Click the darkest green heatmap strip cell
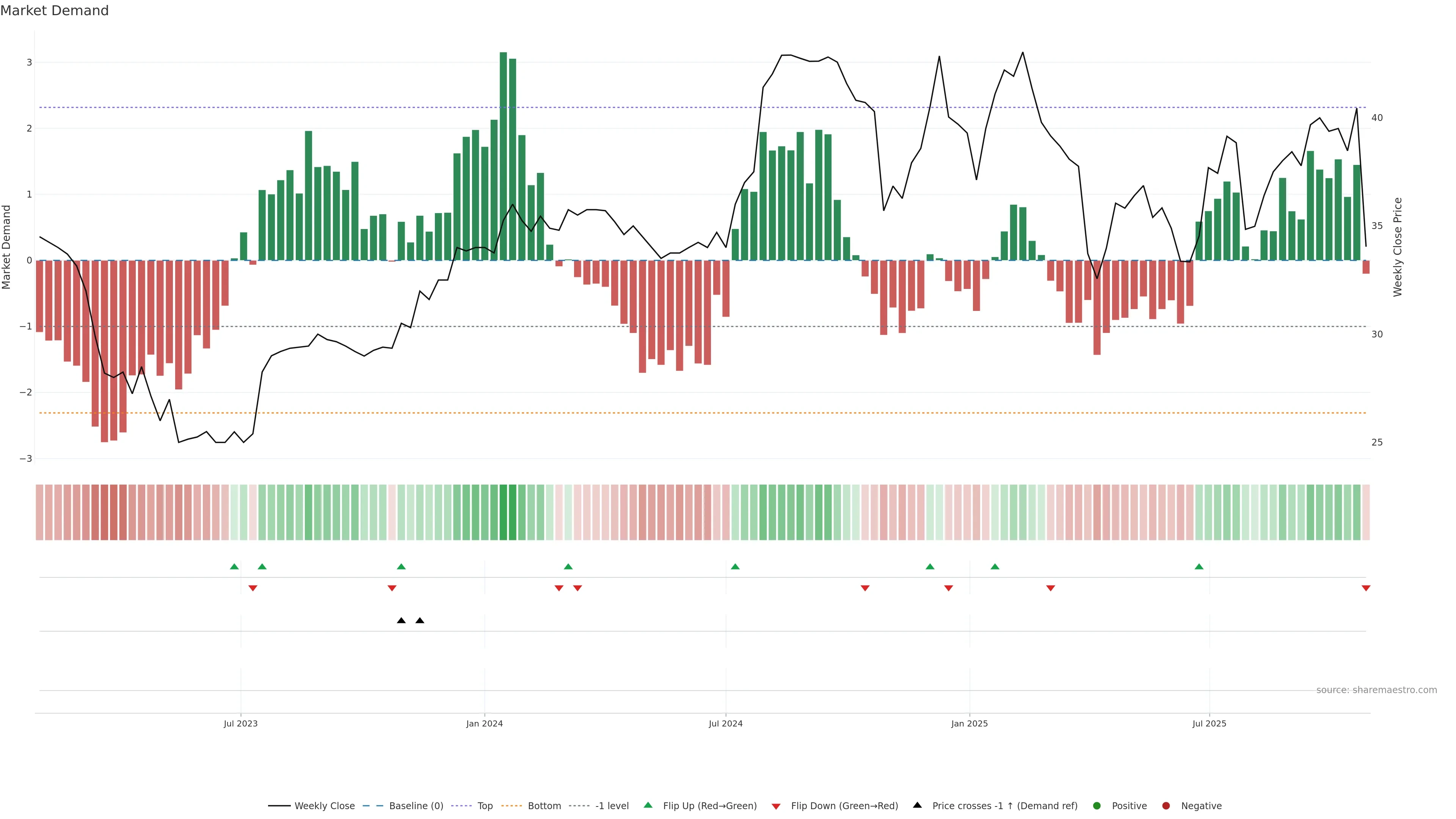 [503, 512]
